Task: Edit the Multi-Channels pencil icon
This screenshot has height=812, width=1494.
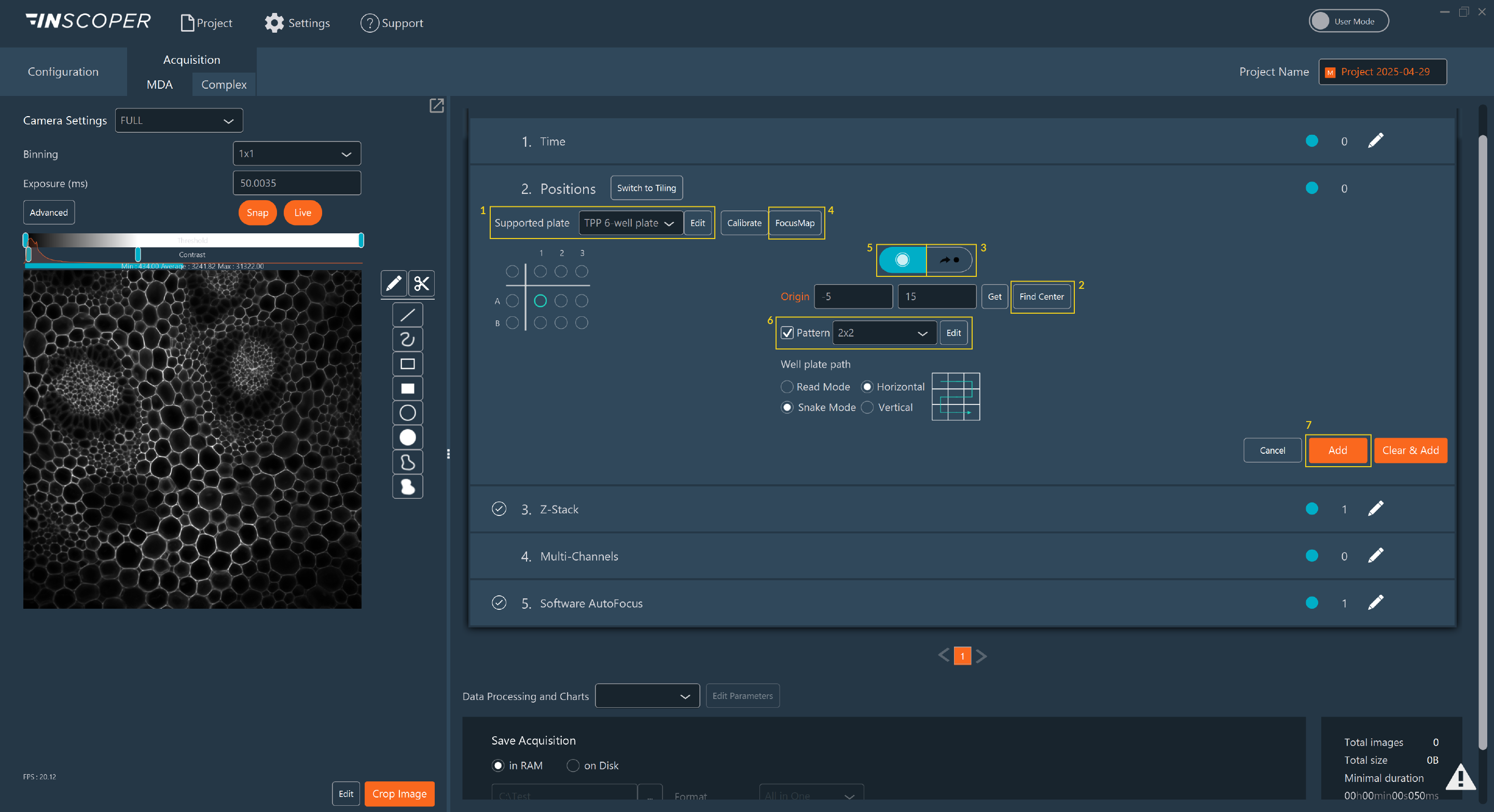Action: [x=1375, y=556]
